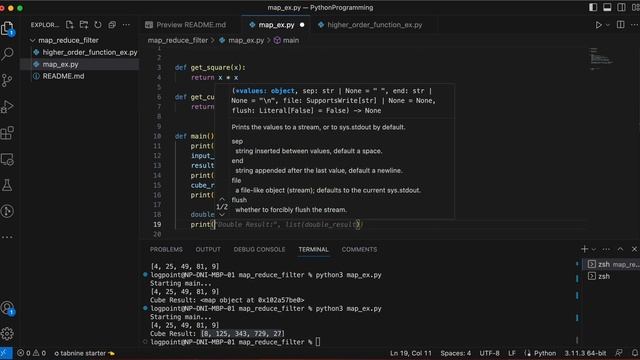Click the terminal command prompt line
Screen dimensions: 640x360
point(235,342)
